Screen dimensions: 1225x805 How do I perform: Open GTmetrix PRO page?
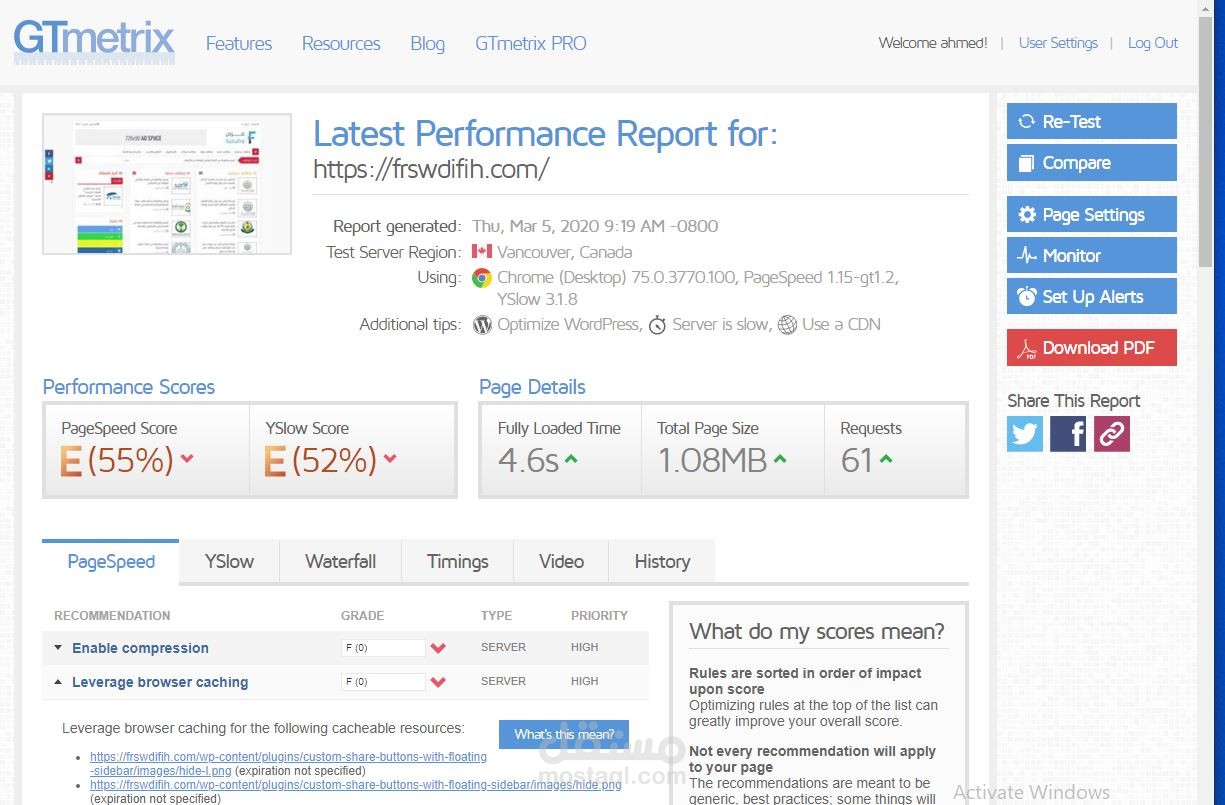(531, 44)
